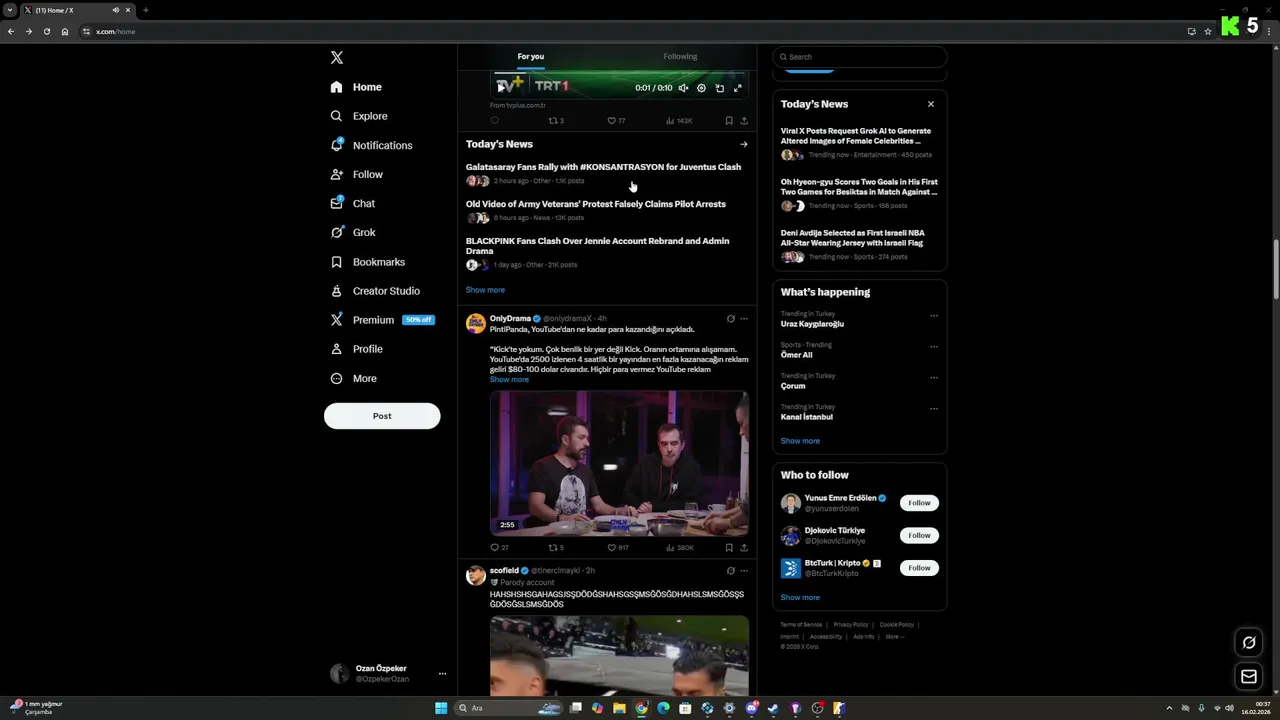Click the TRT1 video progress bar
The height and width of the screenshot is (720, 1280).
pyautogui.click(x=619, y=75)
